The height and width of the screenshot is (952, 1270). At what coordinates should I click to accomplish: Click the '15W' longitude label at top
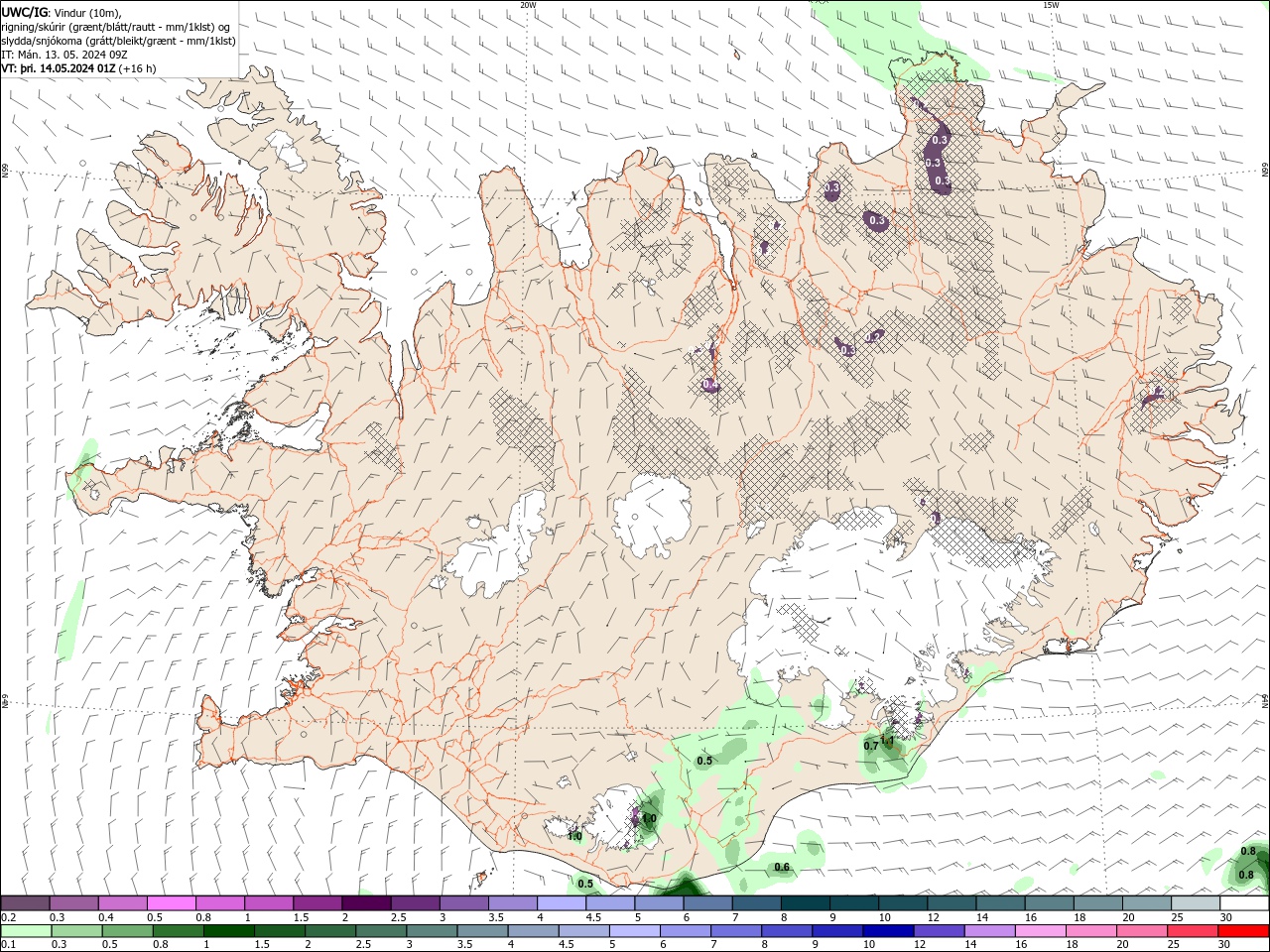click(x=1051, y=5)
